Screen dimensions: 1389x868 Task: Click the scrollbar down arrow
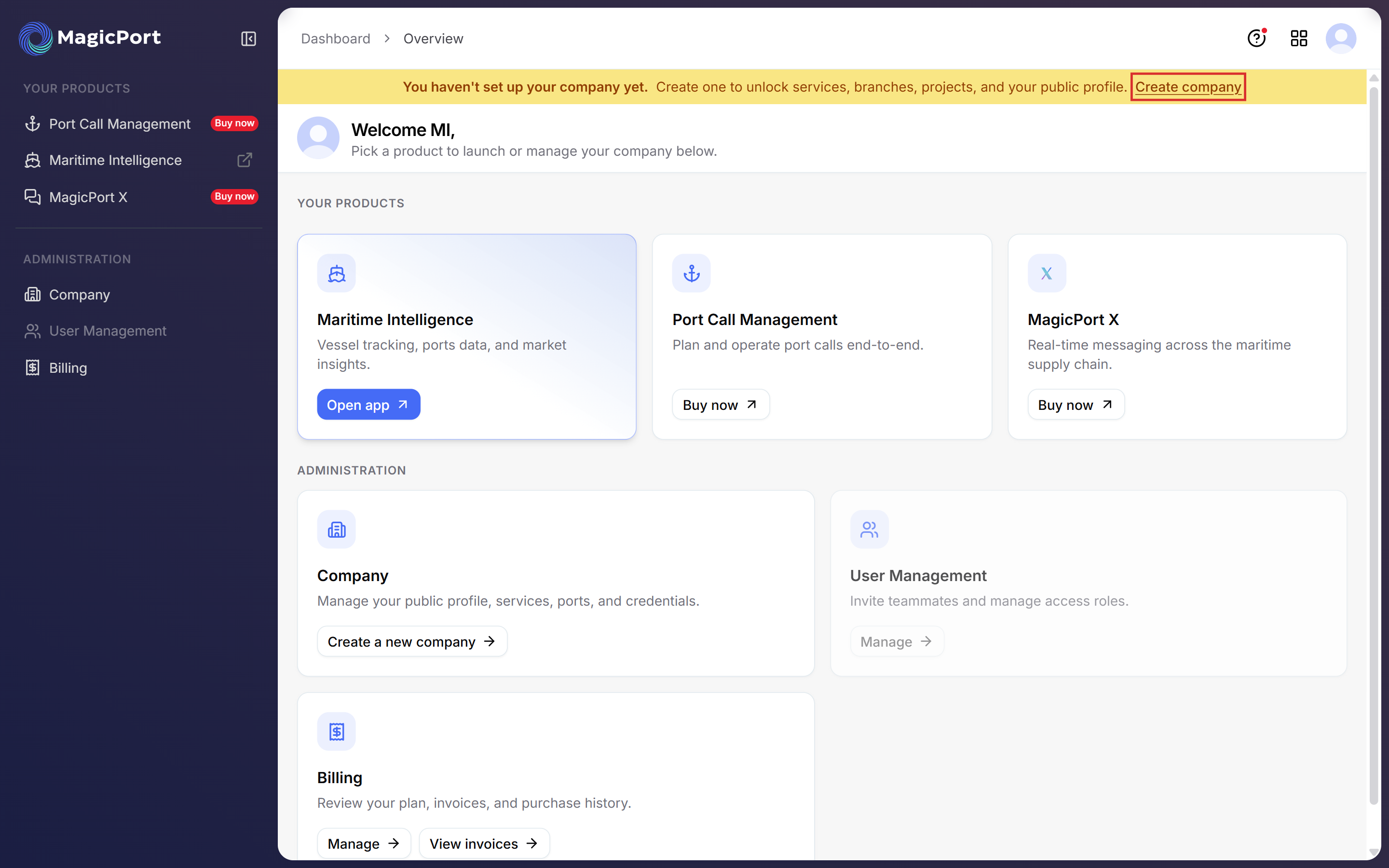click(x=1374, y=852)
